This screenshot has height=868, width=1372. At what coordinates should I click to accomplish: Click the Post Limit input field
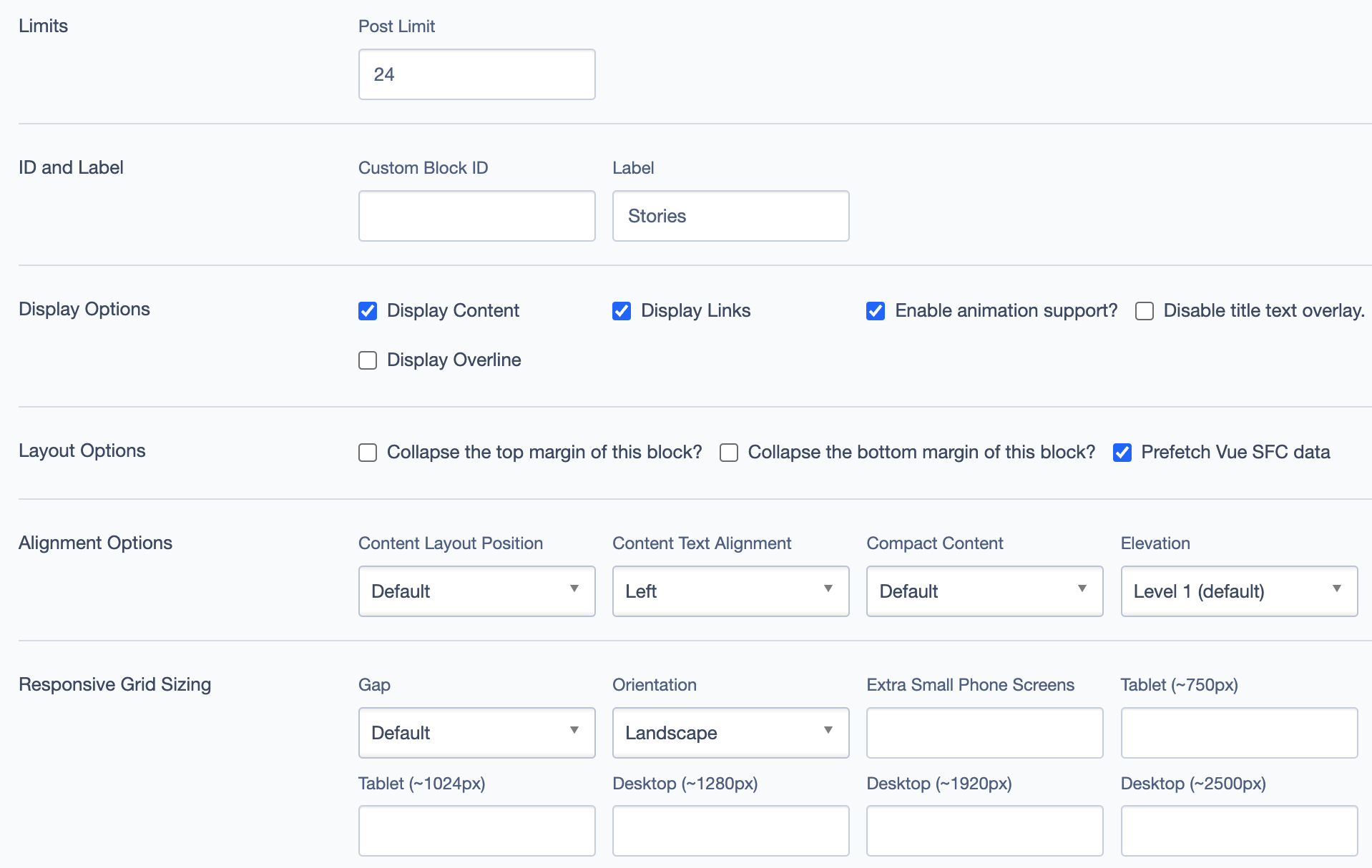476,74
